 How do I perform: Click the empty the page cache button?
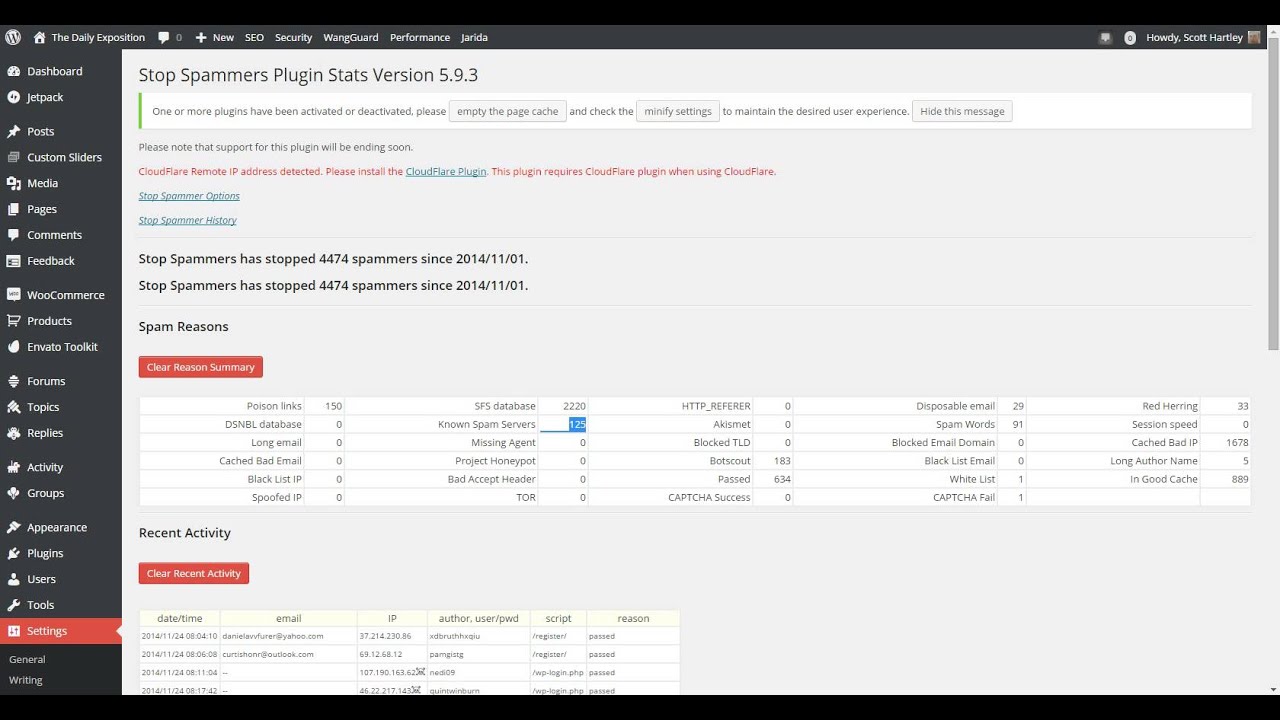(508, 111)
